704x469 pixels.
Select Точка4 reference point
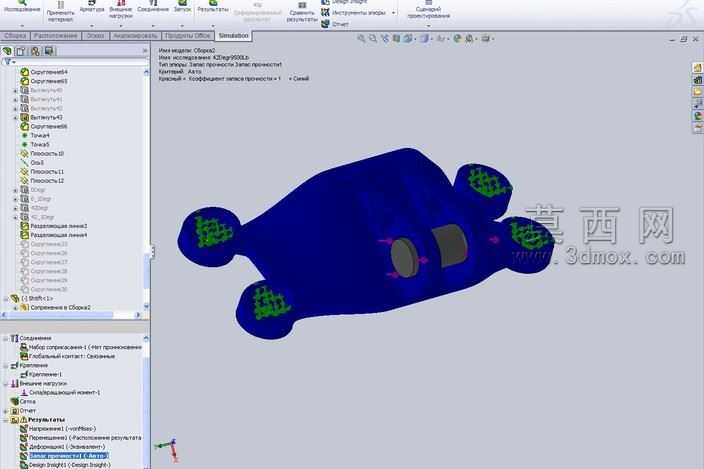pos(35,136)
